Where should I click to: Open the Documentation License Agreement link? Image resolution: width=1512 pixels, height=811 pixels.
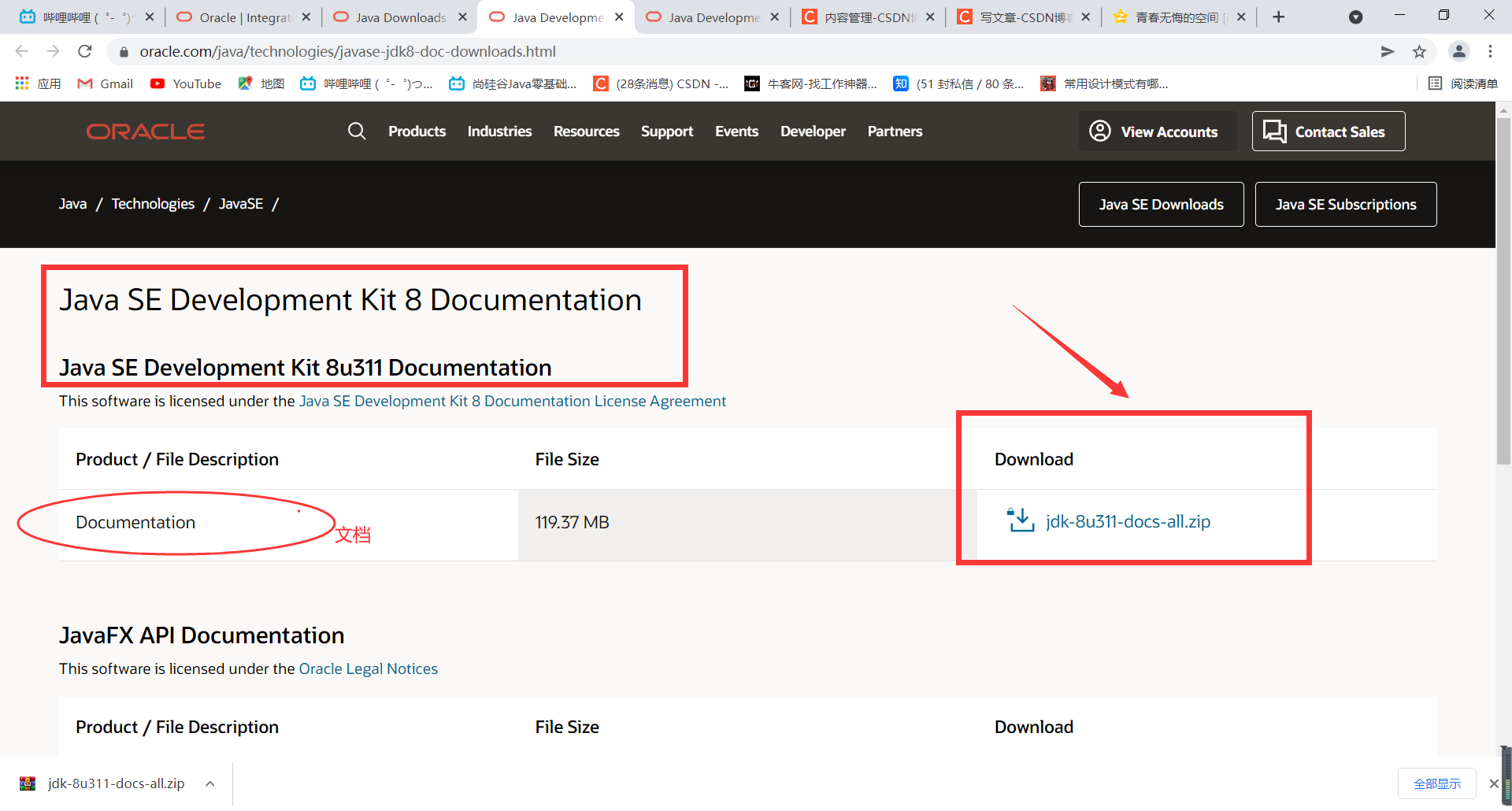512,401
